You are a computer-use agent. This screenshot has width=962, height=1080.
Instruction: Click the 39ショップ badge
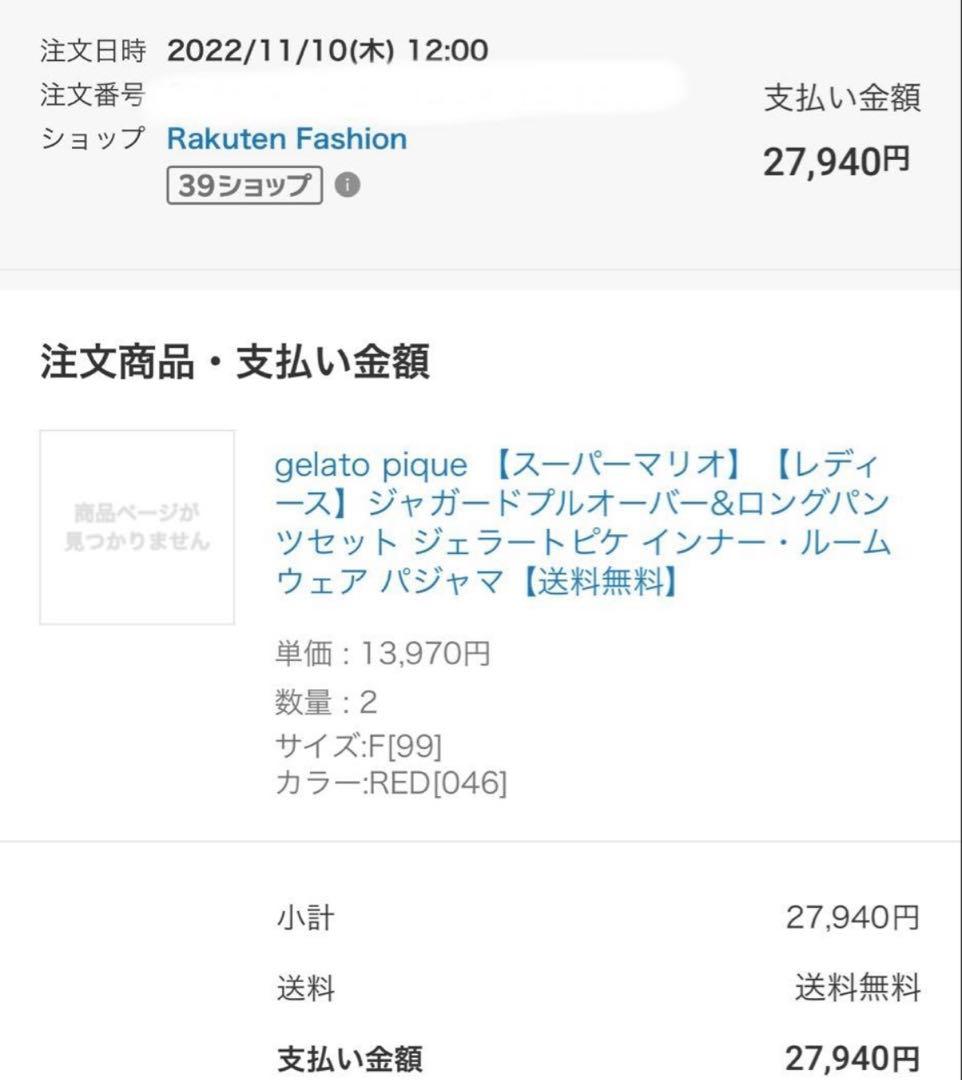[x=243, y=184]
